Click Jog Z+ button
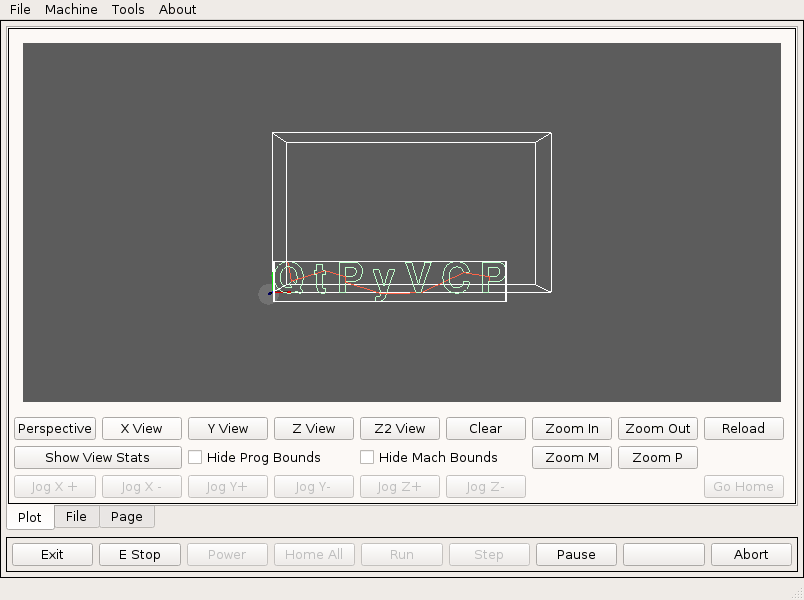Screen dimensions: 804x600 (x=400, y=487)
